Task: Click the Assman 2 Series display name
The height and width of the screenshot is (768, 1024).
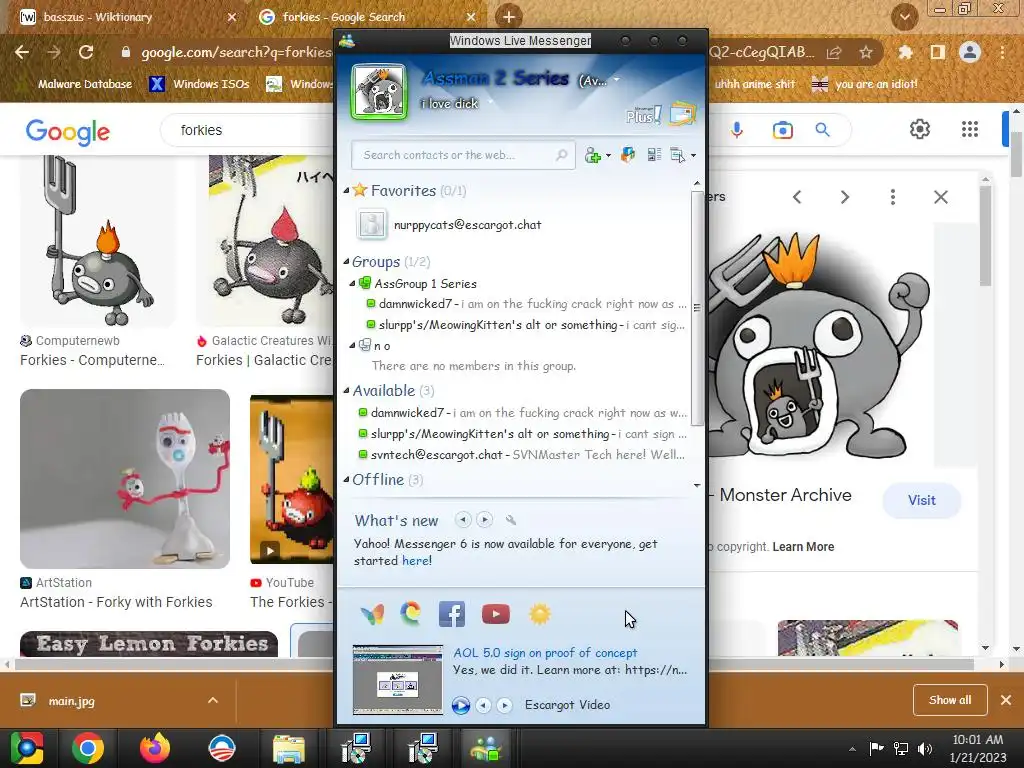Action: [495, 78]
